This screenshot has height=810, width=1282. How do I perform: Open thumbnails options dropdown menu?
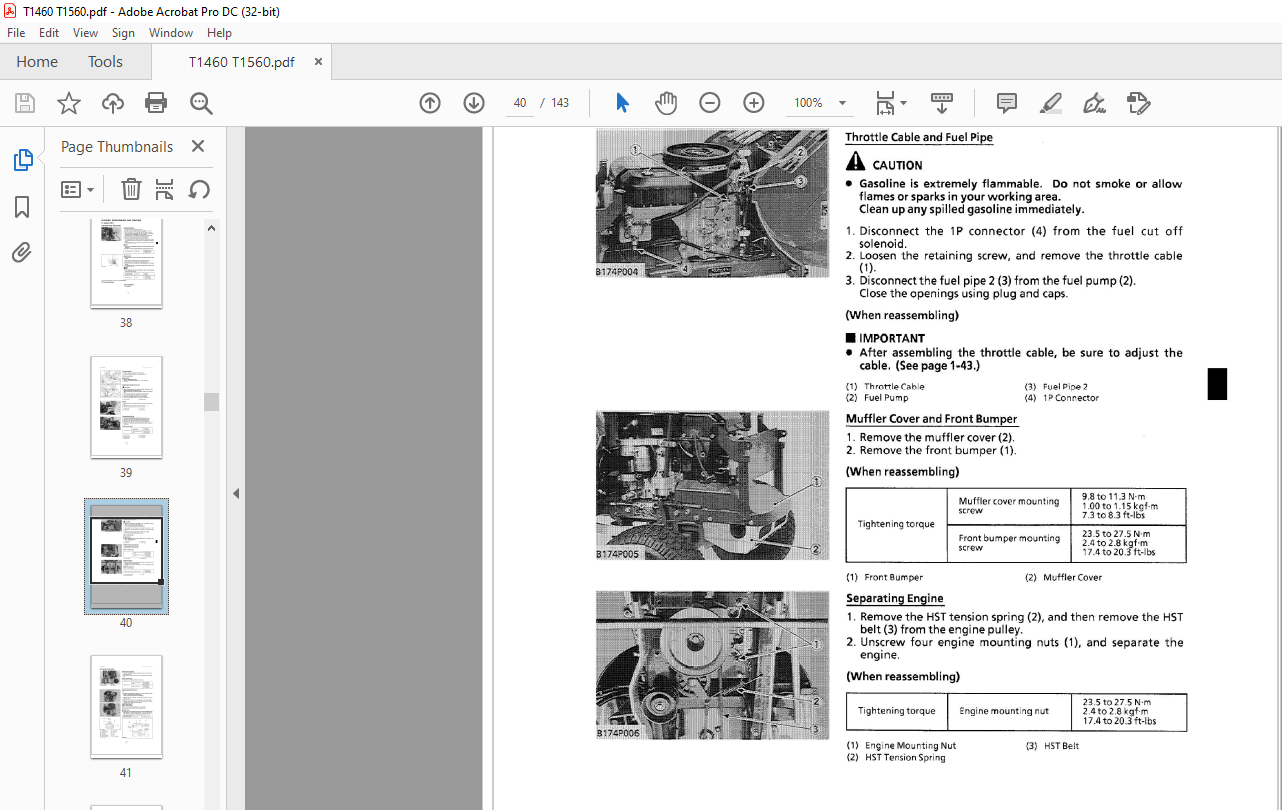point(78,189)
